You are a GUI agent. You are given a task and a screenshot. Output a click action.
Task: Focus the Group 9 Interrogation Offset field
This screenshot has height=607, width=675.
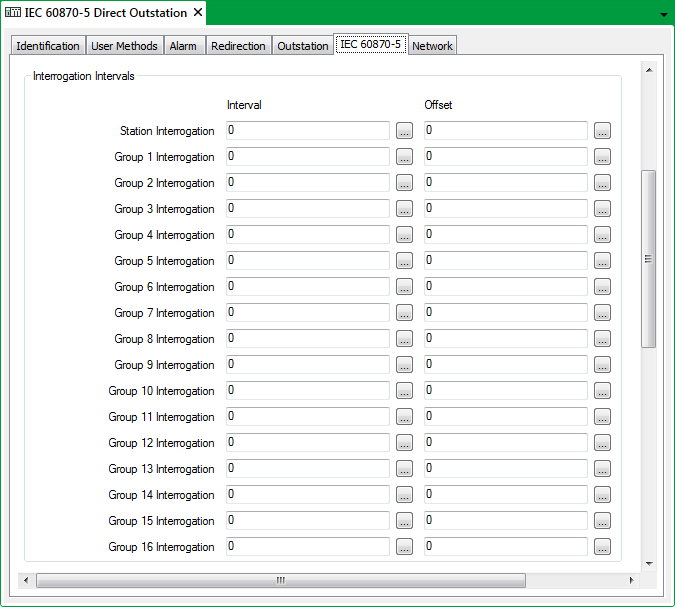505,365
